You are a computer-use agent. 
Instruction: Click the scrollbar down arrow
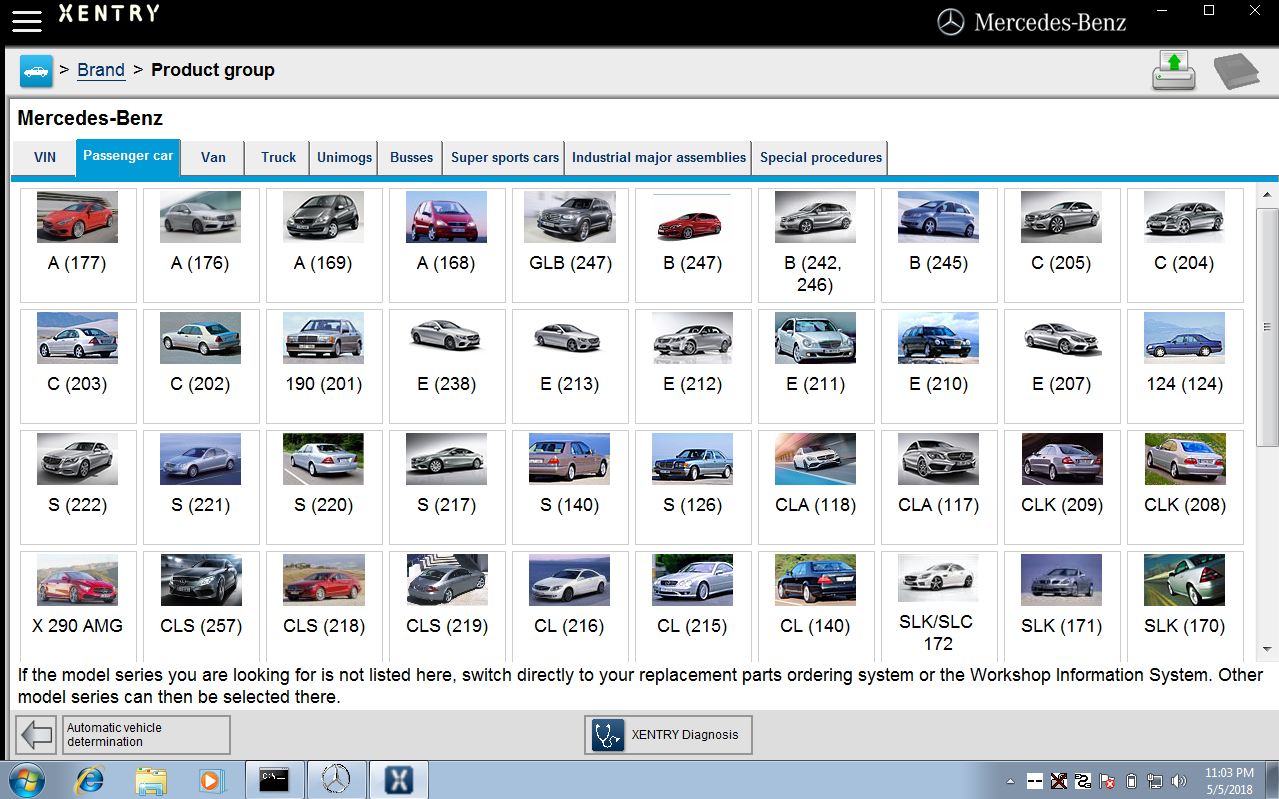(1266, 649)
